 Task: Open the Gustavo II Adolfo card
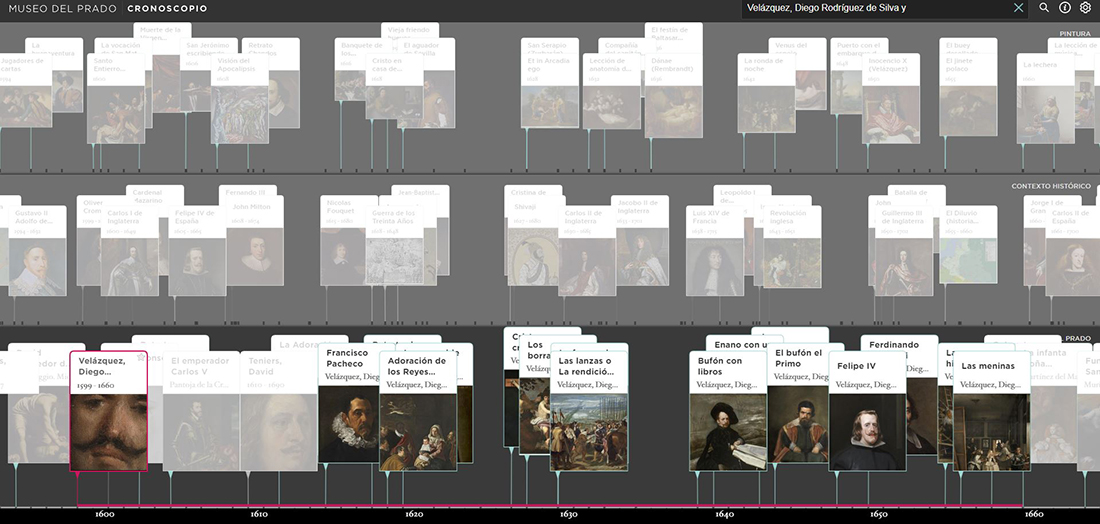[x=38, y=250]
